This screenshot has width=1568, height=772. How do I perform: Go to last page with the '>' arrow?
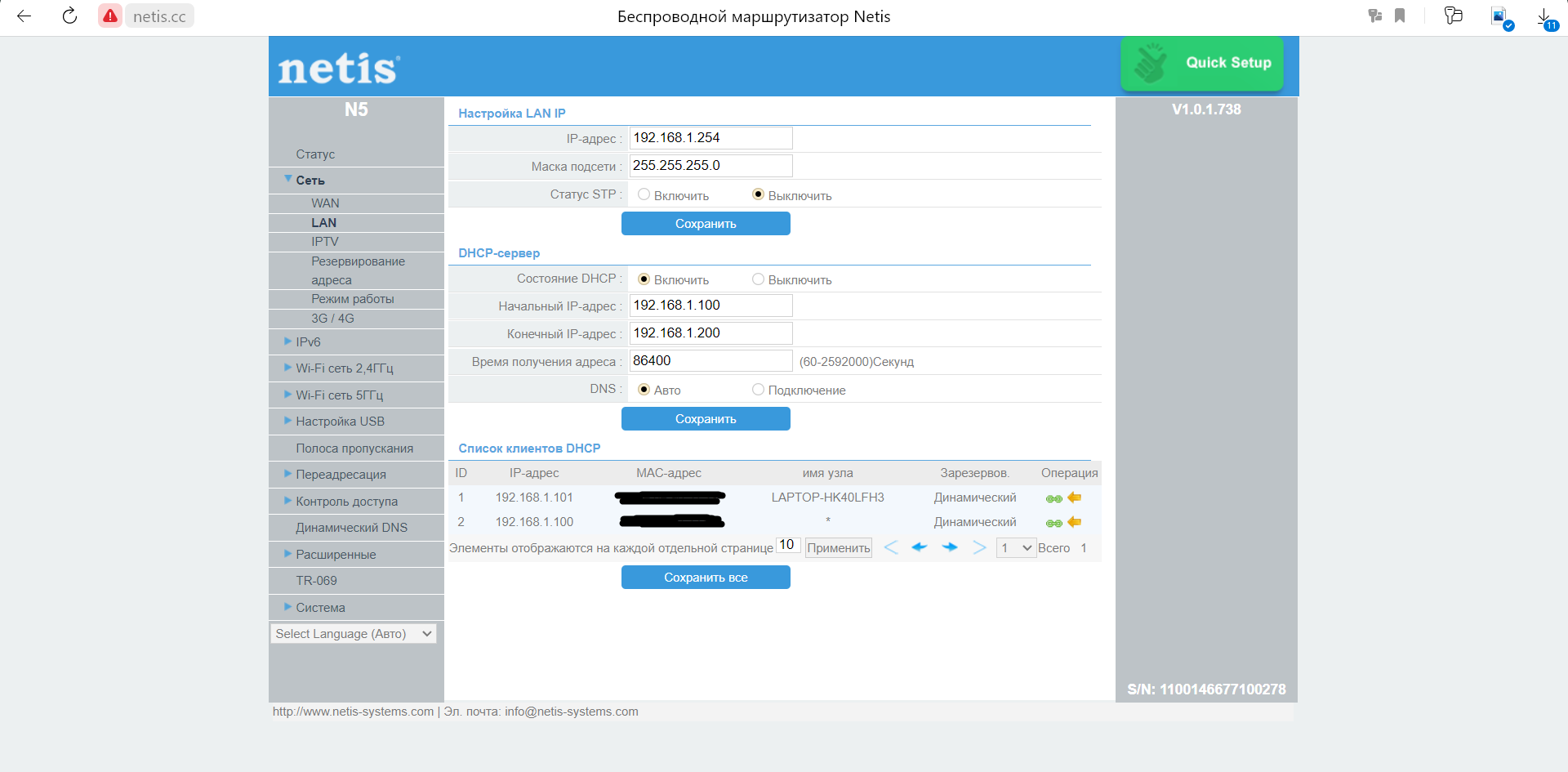click(979, 547)
